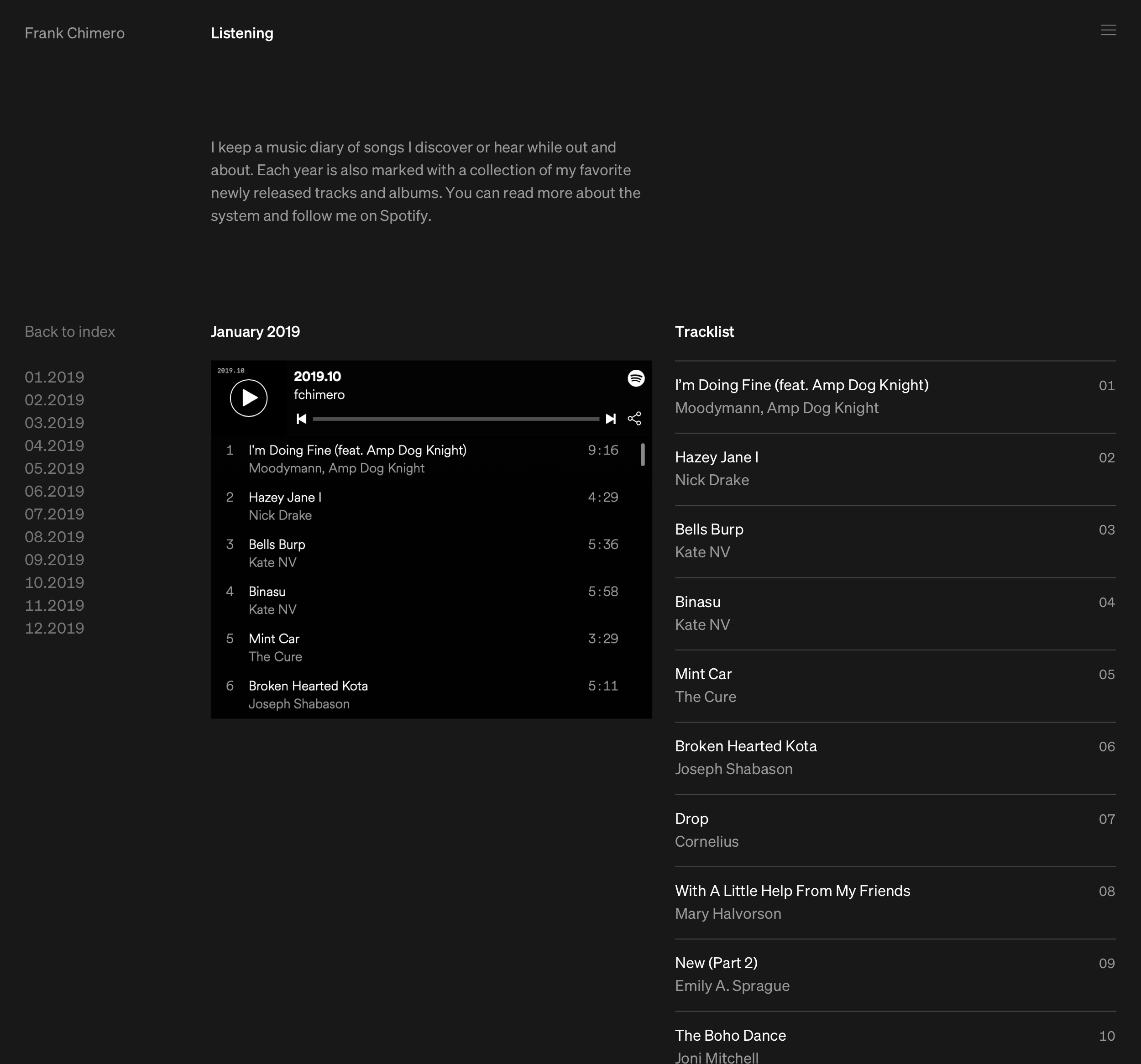The image size is (1141, 1064).
Task: Click the share icon in the player
Action: click(634, 419)
